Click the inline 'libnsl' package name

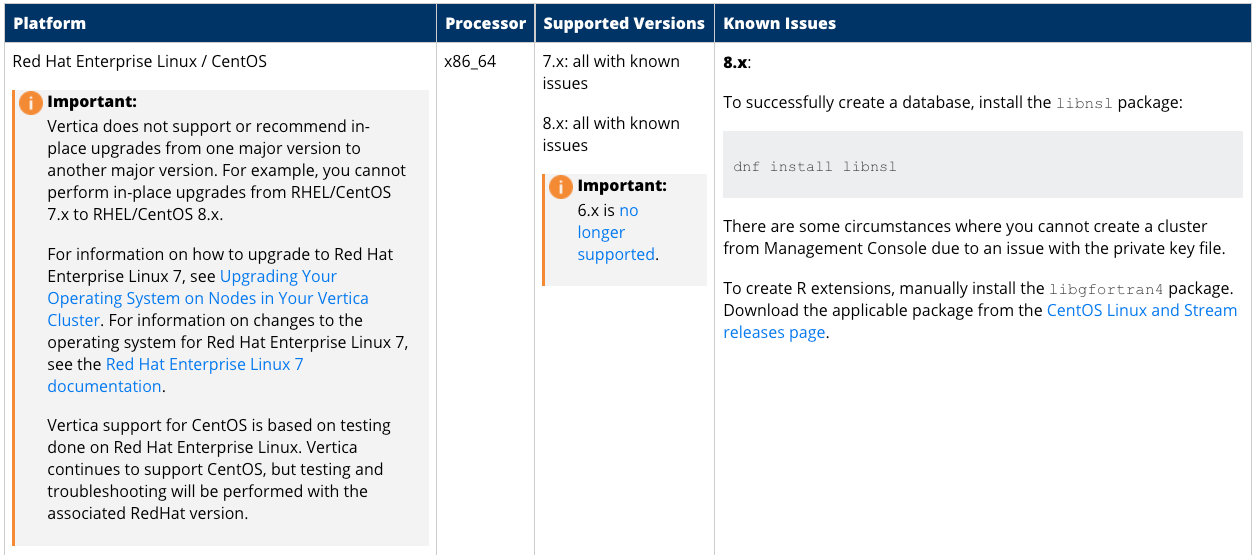point(1084,103)
